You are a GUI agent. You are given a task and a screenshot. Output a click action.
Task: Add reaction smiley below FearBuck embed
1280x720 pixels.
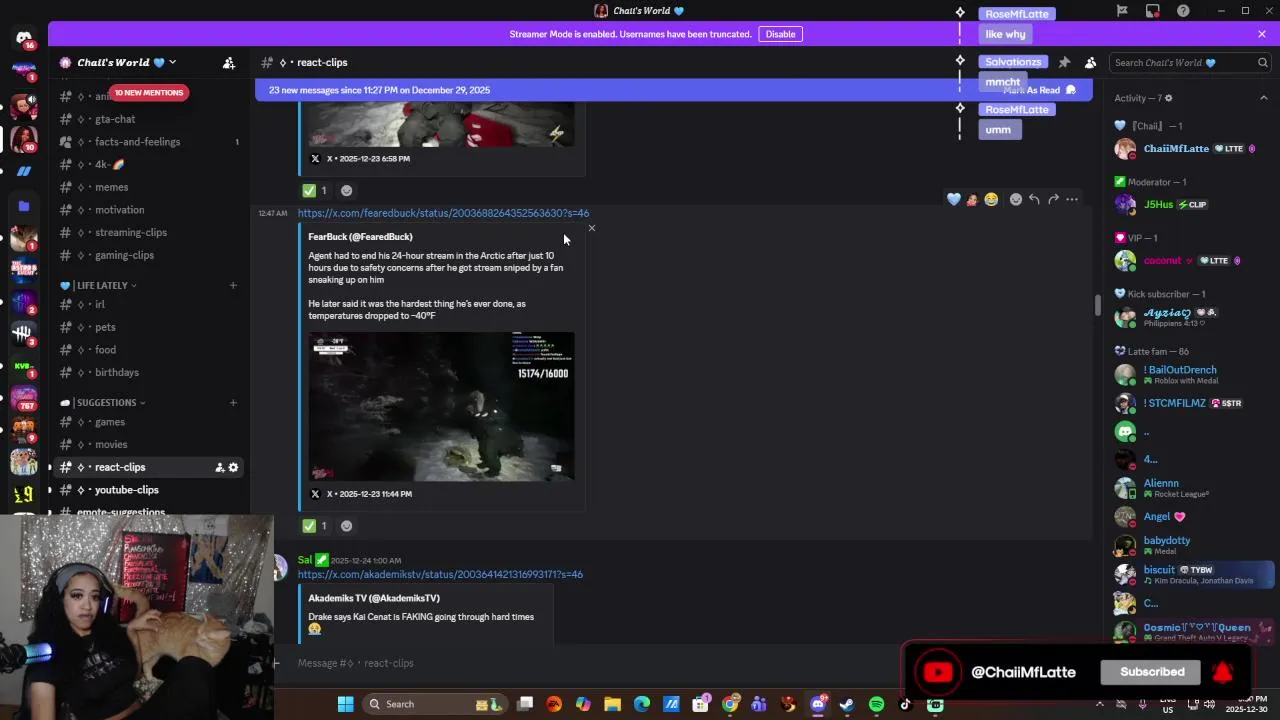346,526
